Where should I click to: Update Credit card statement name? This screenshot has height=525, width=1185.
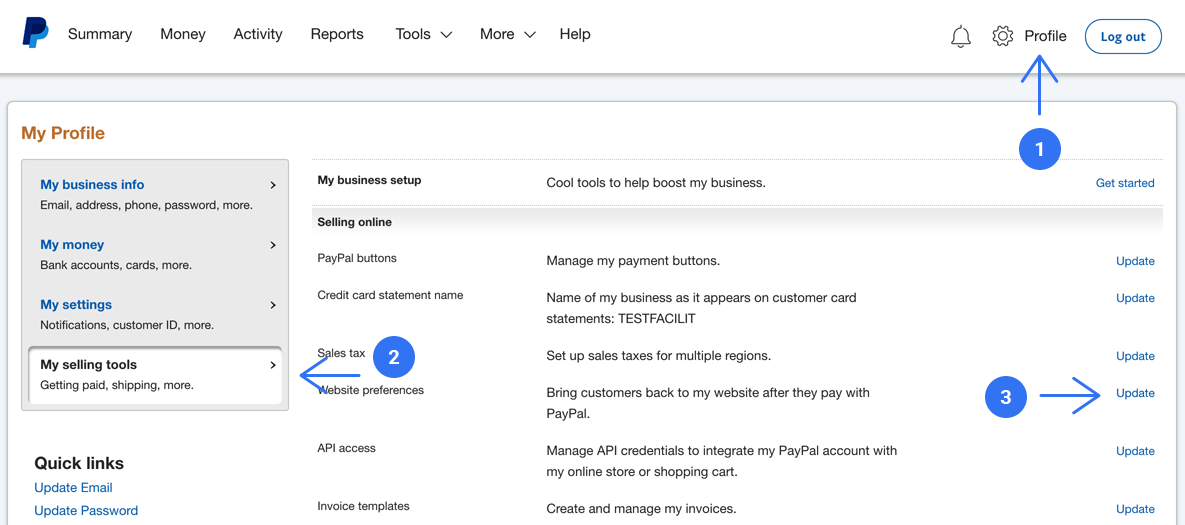click(x=1135, y=298)
